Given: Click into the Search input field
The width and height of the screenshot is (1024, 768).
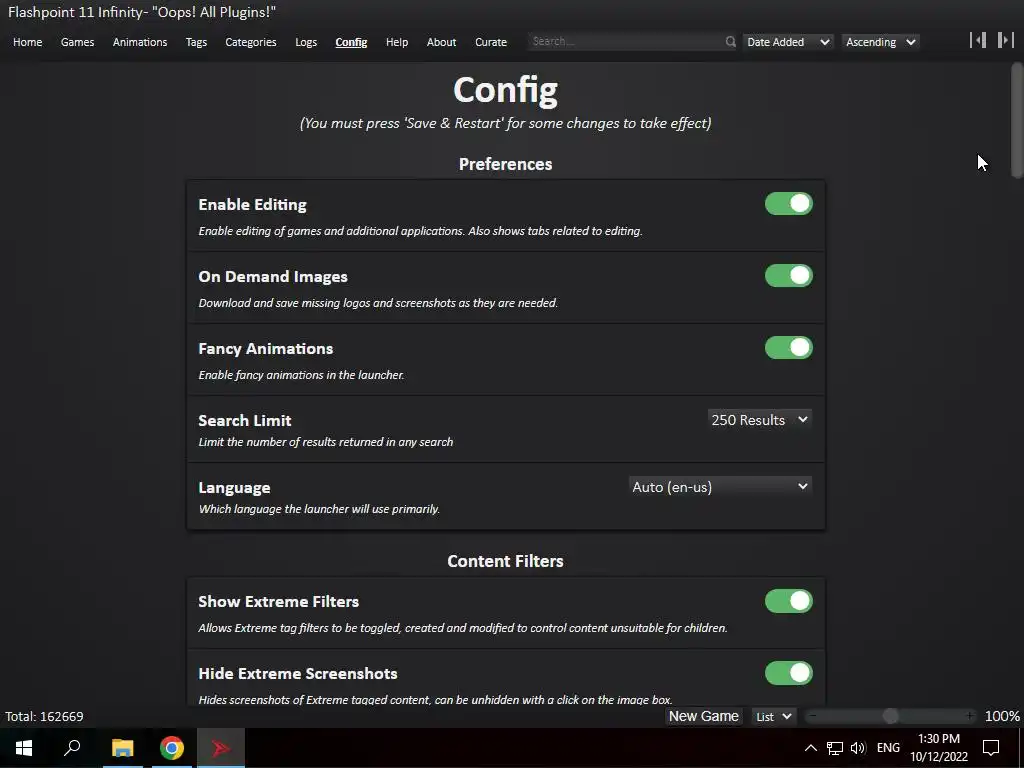Looking at the screenshot, I should point(626,42).
